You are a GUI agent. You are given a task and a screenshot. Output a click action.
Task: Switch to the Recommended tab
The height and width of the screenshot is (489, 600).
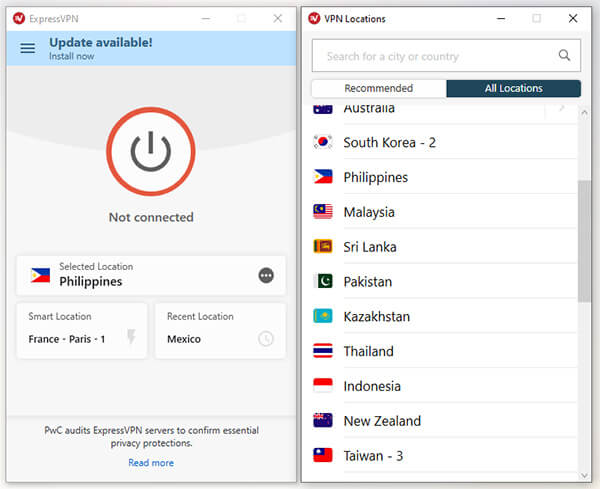click(x=379, y=88)
